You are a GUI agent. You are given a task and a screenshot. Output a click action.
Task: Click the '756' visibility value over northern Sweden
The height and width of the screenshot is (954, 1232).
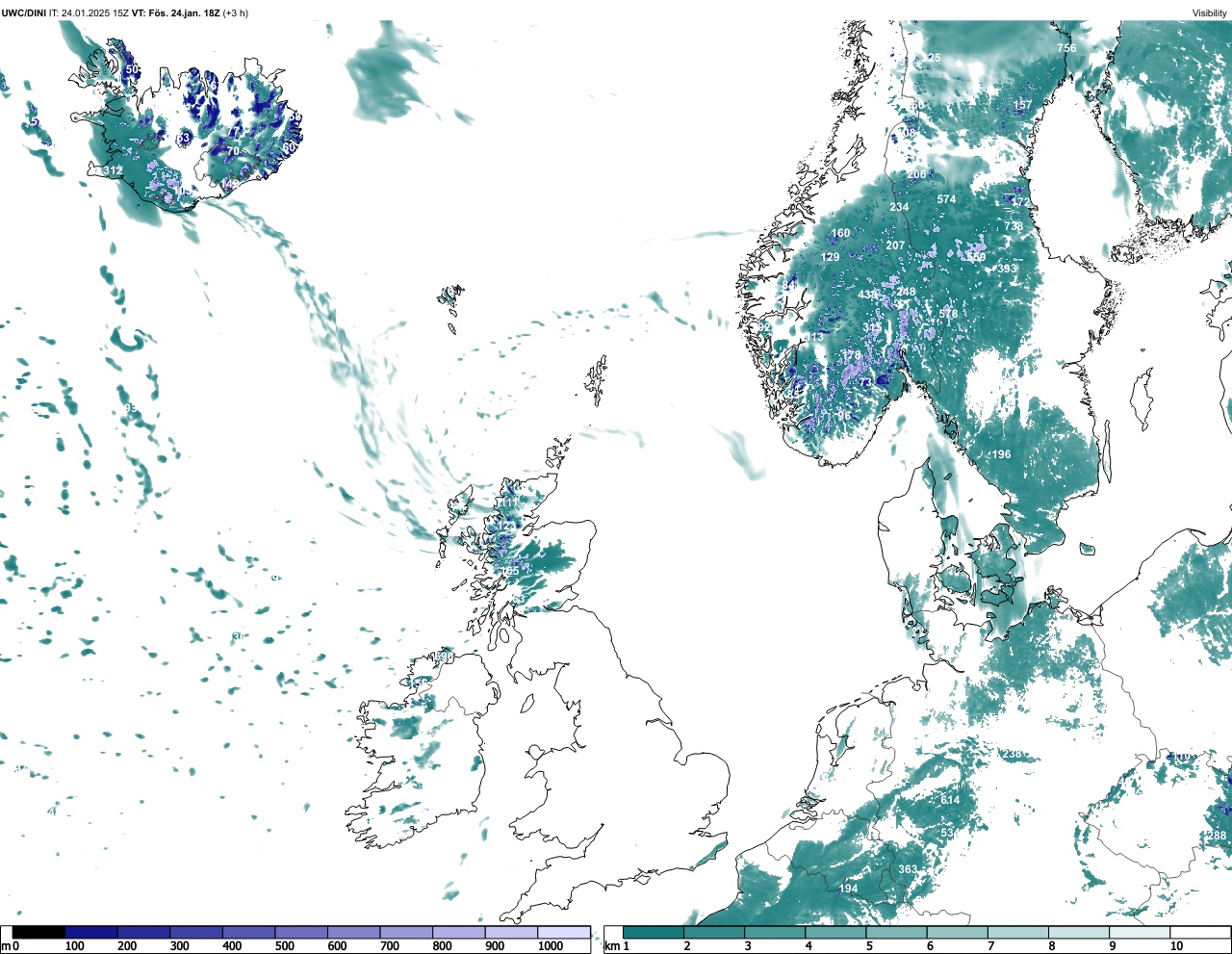(x=1066, y=48)
